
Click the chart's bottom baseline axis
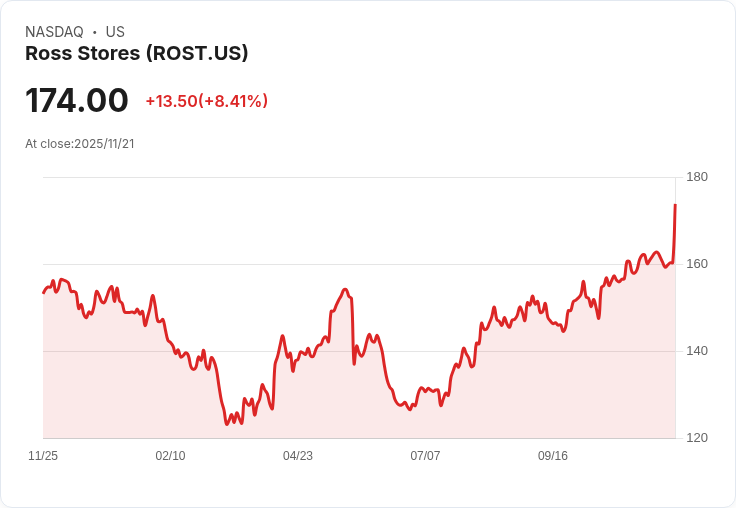pyautogui.click(x=360, y=438)
